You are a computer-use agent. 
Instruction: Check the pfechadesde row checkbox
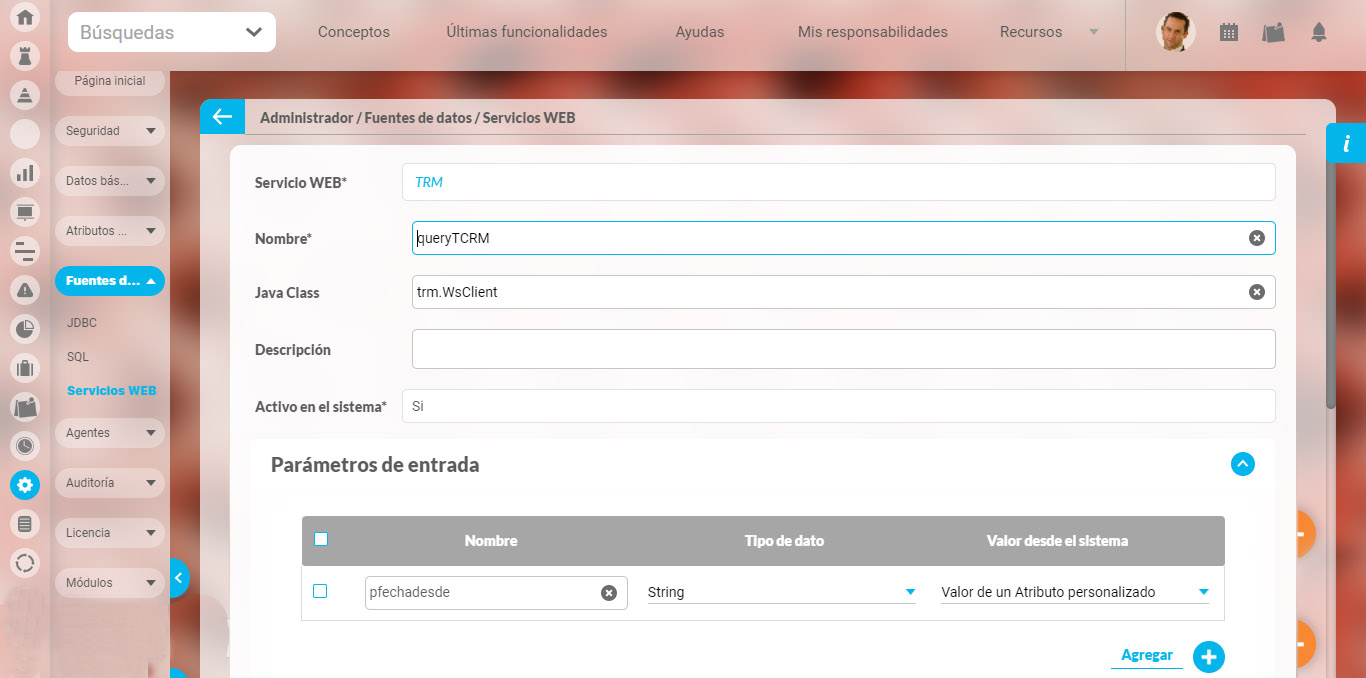click(320, 591)
